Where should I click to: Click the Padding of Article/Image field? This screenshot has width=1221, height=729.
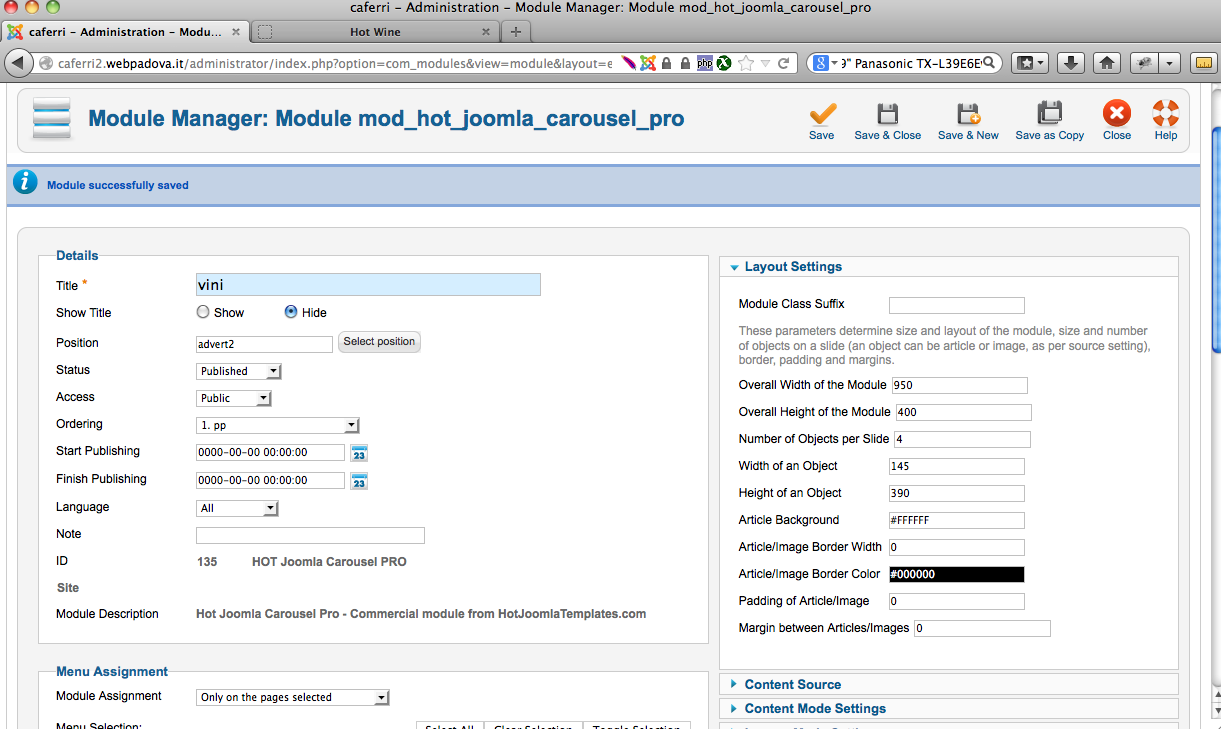pyautogui.click(x=957, y=602)
